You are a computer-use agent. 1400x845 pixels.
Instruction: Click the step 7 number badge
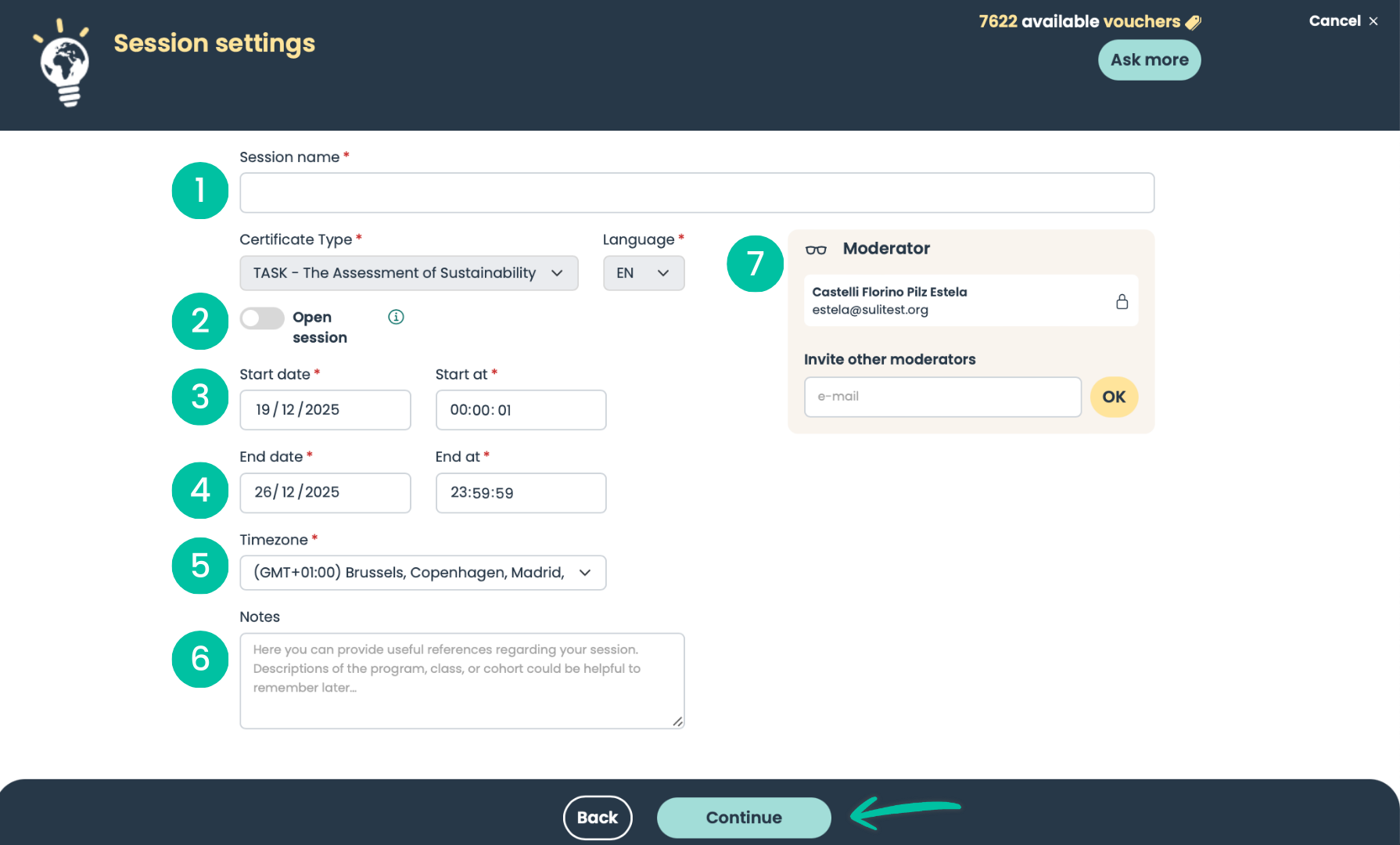pyautogui.click(x=755, y=264)
